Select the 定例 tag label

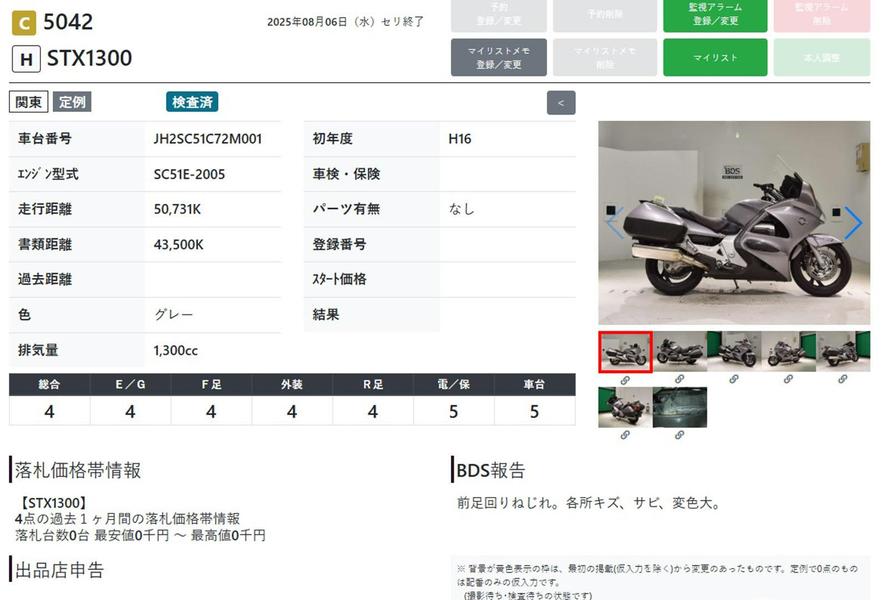point(72,102)
